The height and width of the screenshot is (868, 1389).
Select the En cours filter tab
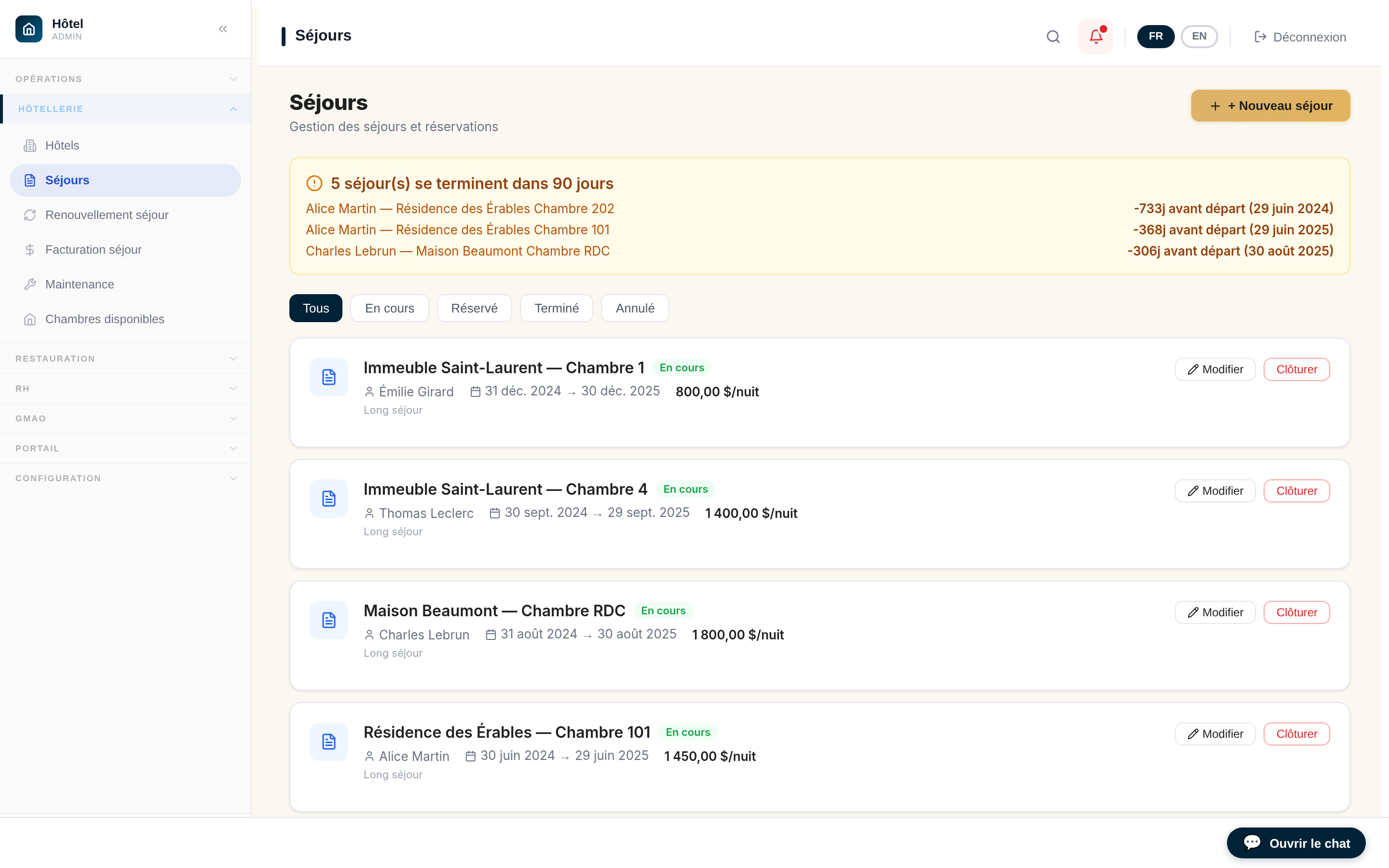tap(389, 308)
